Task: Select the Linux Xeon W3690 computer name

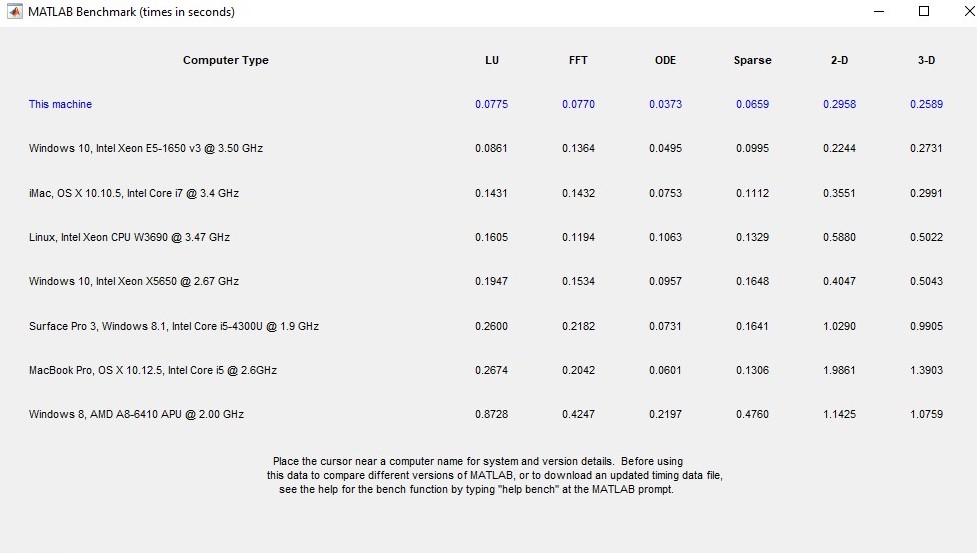Action: 129,237
